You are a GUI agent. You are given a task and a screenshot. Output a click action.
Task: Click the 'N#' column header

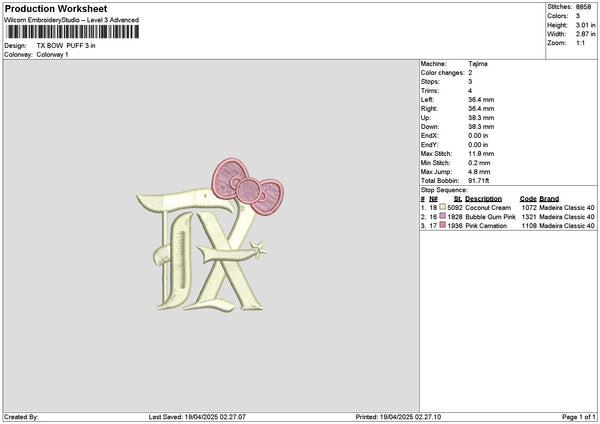(433, 199)
